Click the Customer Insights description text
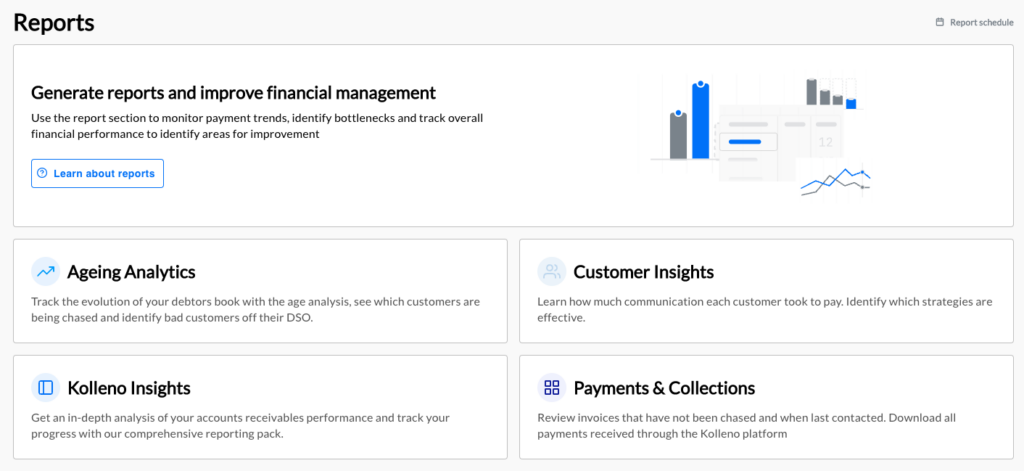 765,311
